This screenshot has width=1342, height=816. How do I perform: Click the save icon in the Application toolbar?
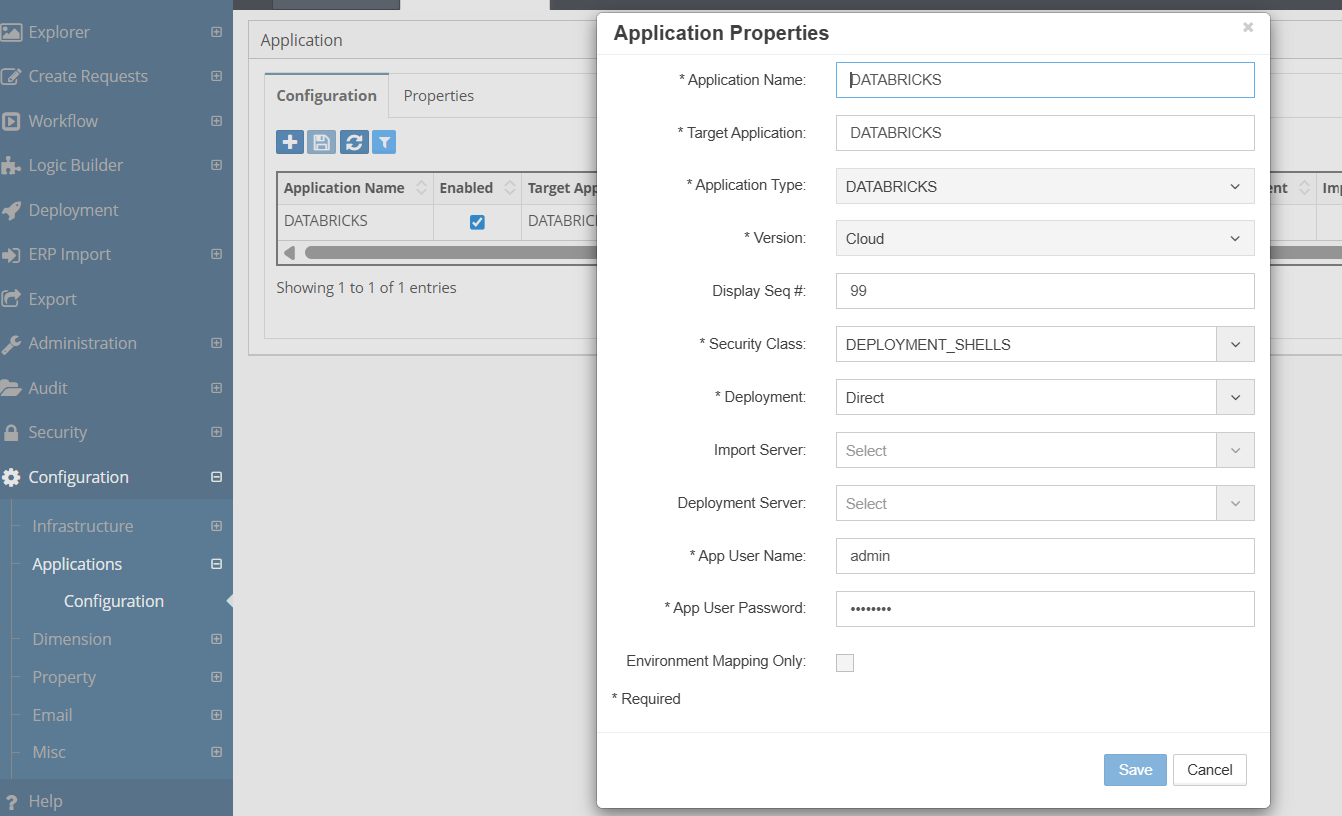[x=321, y=142]
